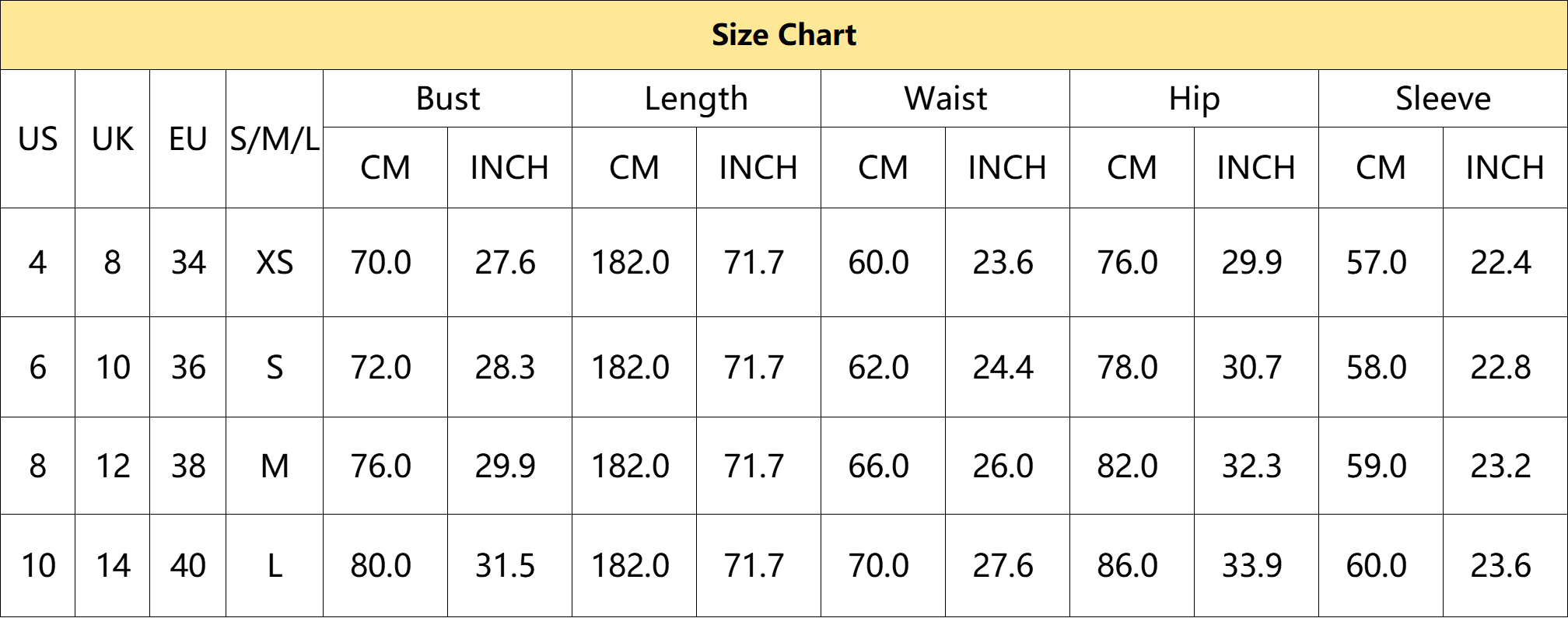The width and height of the screenshot is (1568, 618).
Task: Click bust value 70.0 in XS row
Action: (x=380, y=262)
